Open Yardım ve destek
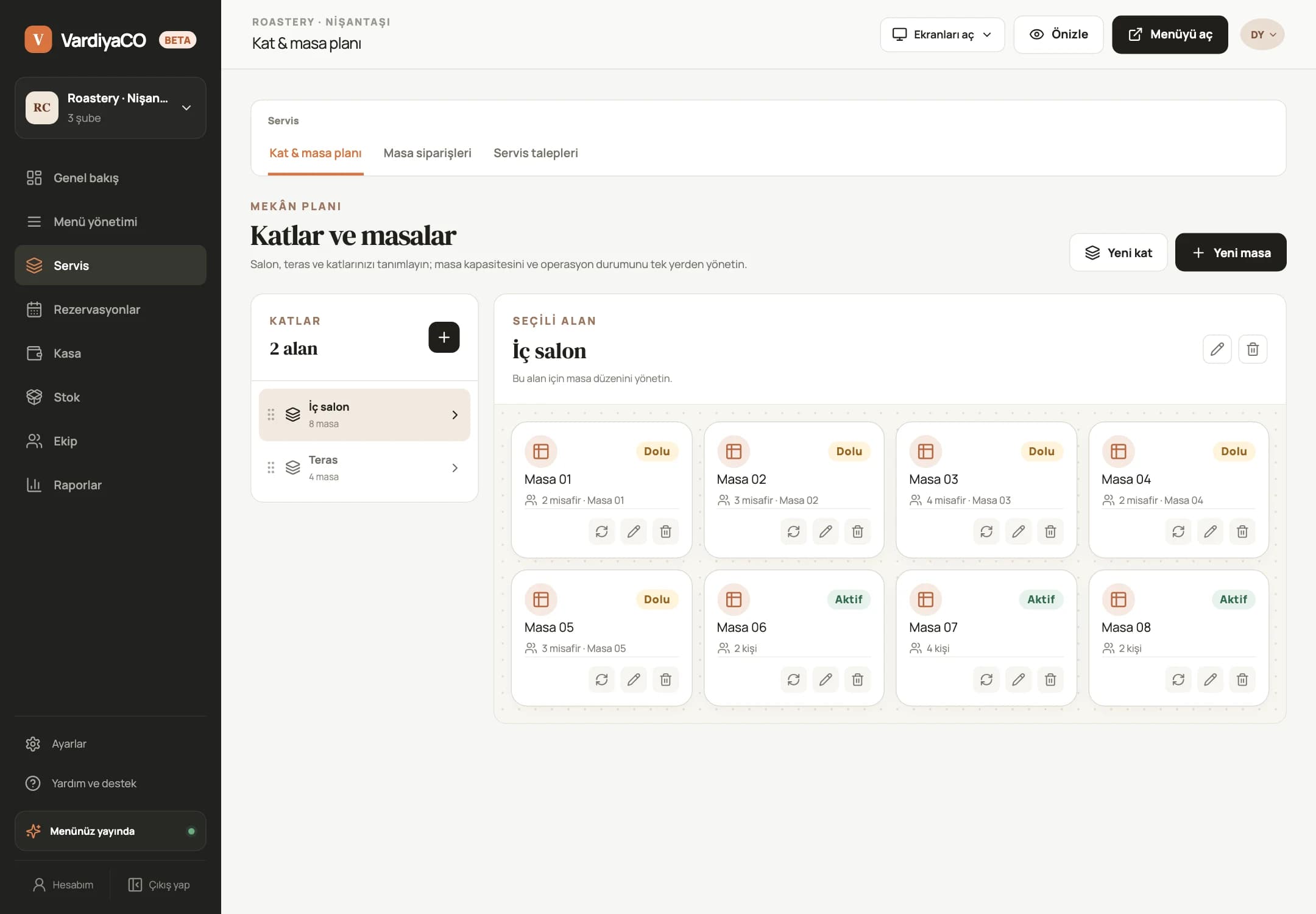The height and width of the screenshot is (914, 1316). pyautogui.click(x=110, y=784)
